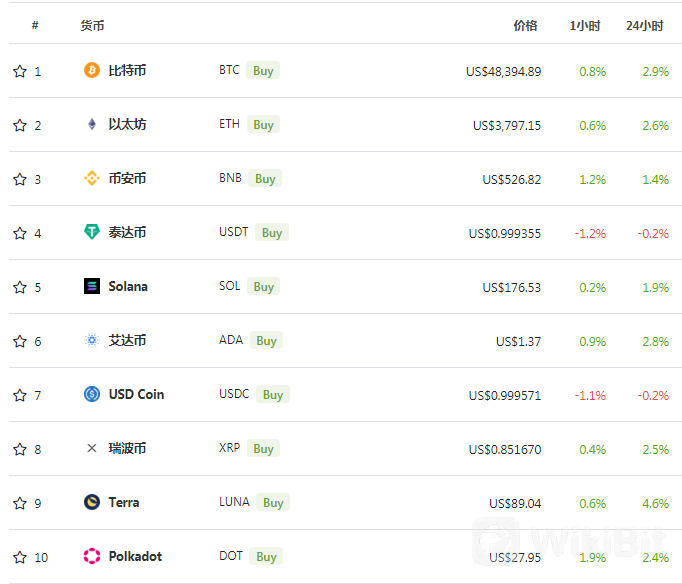Image resolution: width=682 pixels, height=584 pixels.
Task: Click the Tether green logo icon
Action: tap(92, 232)
